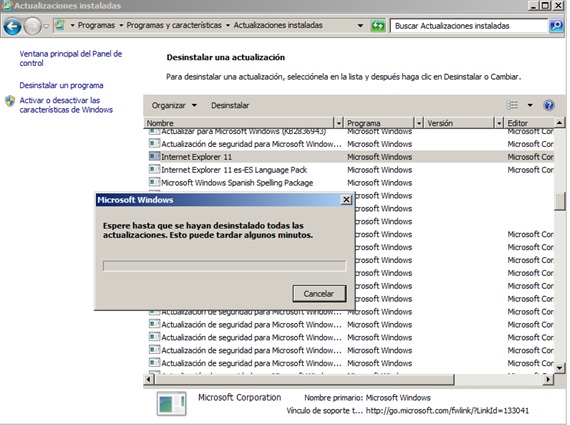Open the Organizar menu
Screen dimensions: 570x425
pyautogui.click(x=174, y=105)
